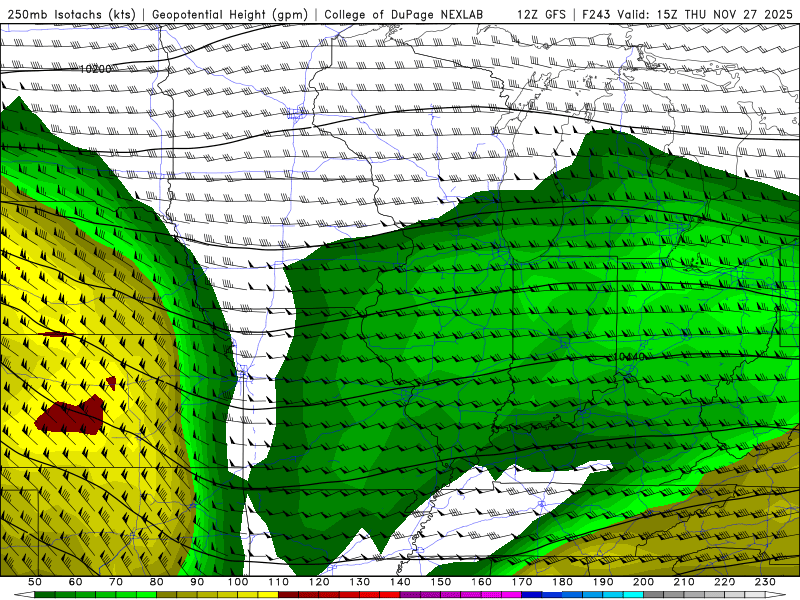
Task: Click the 60 value on the color scale
Action: tap(75, 582)
